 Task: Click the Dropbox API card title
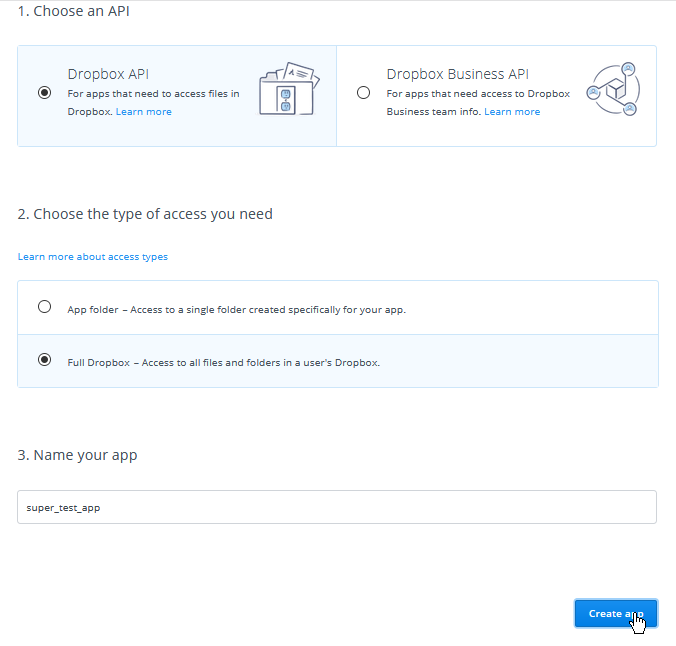point(108,74)
